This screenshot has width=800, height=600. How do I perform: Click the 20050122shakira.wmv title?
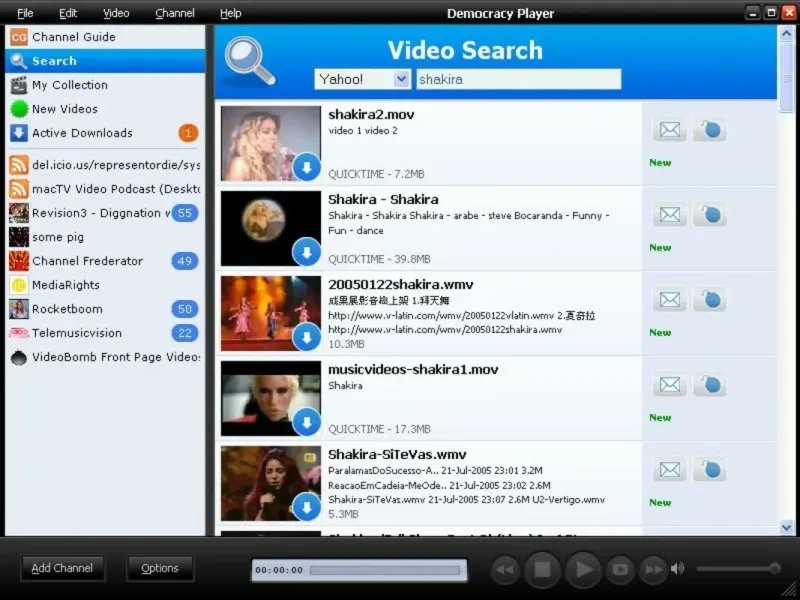click(401, 284)
